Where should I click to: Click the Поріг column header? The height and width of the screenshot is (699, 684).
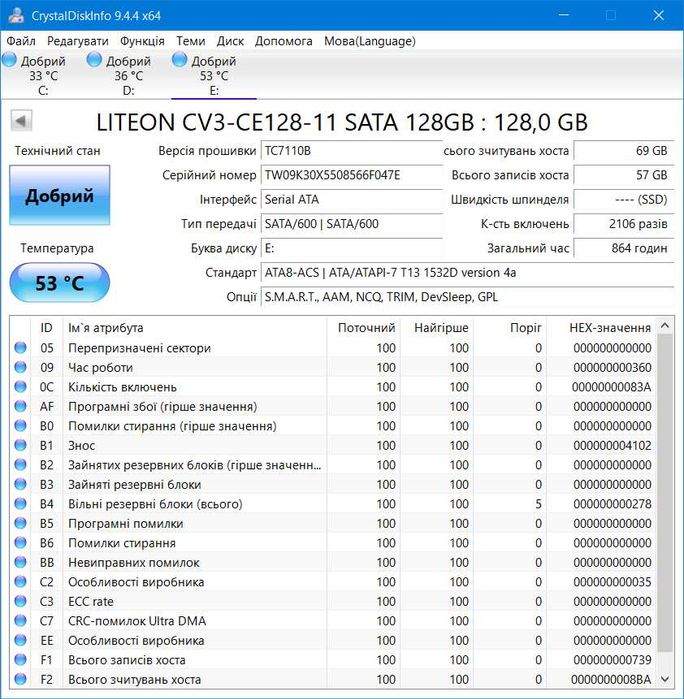[x=511, y=328]
